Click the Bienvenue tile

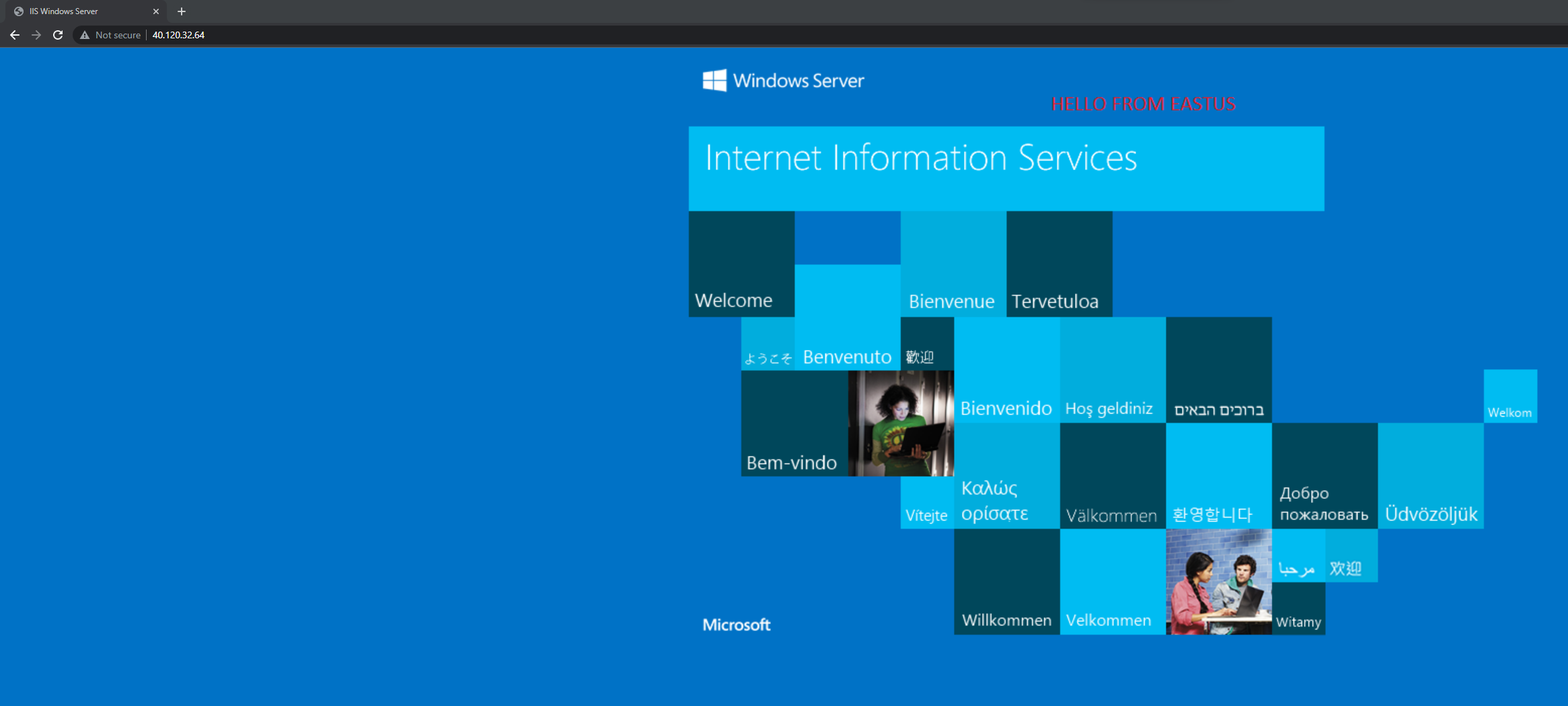(x=953, y=264)
